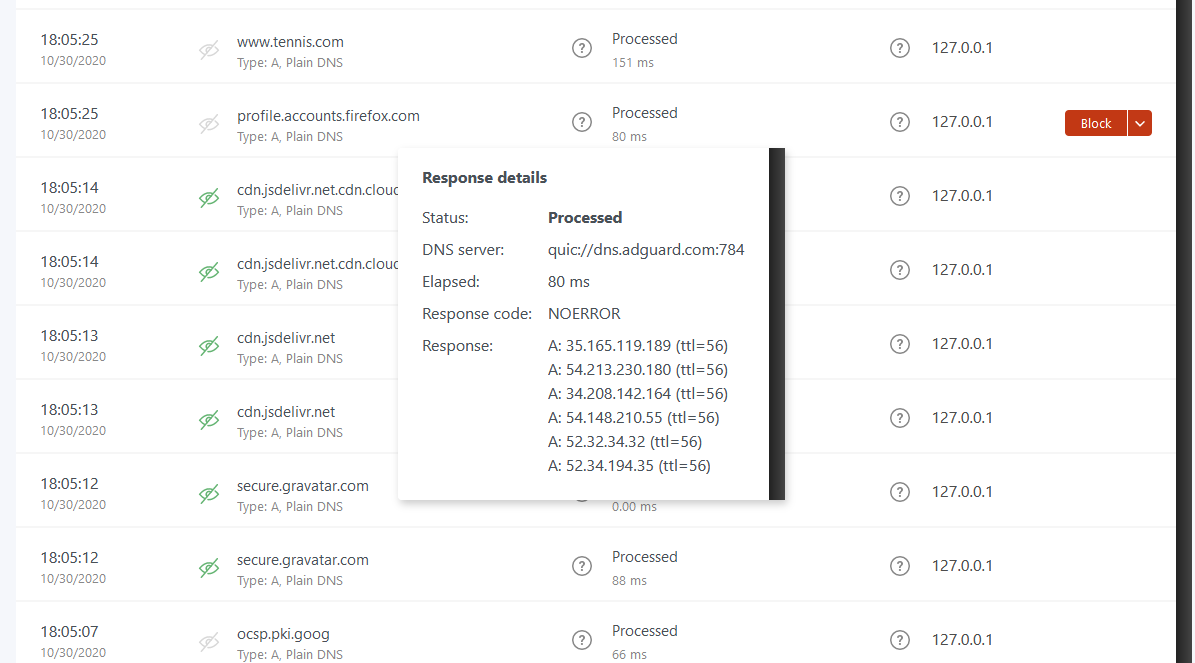Click response help icon for secure.gravatar.com 88 ms
Screen dimensions: 1195x663
point(581,566)
